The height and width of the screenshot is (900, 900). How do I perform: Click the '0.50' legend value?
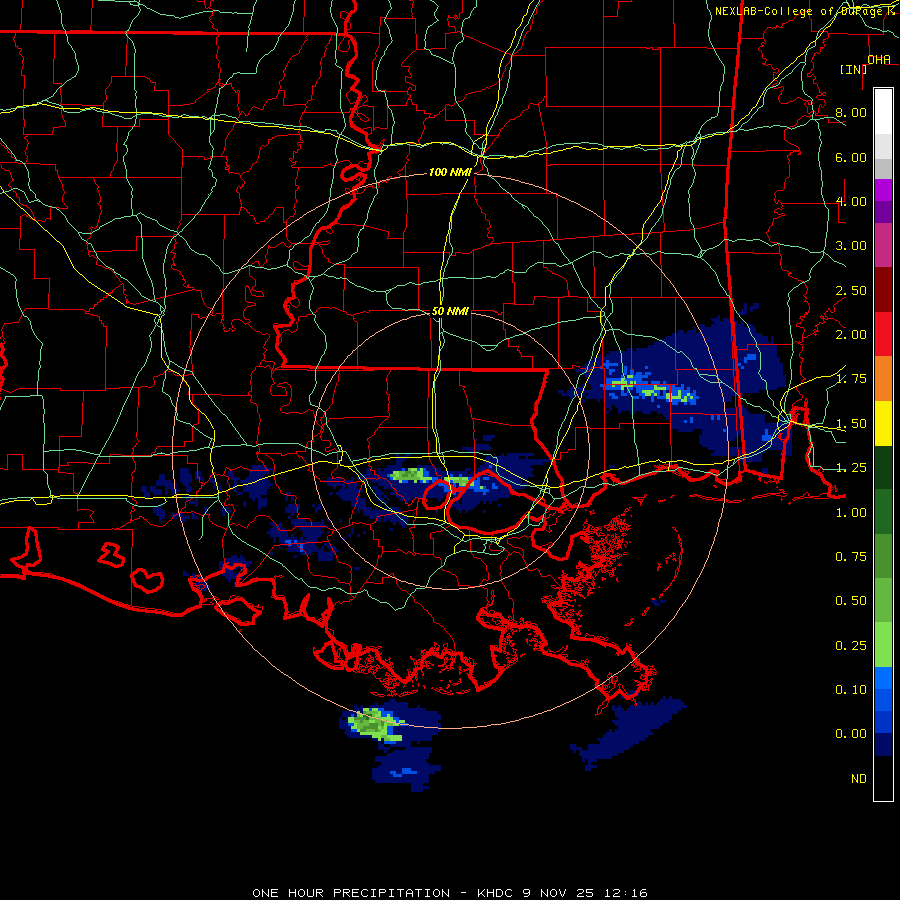click(x=851, y=601)
